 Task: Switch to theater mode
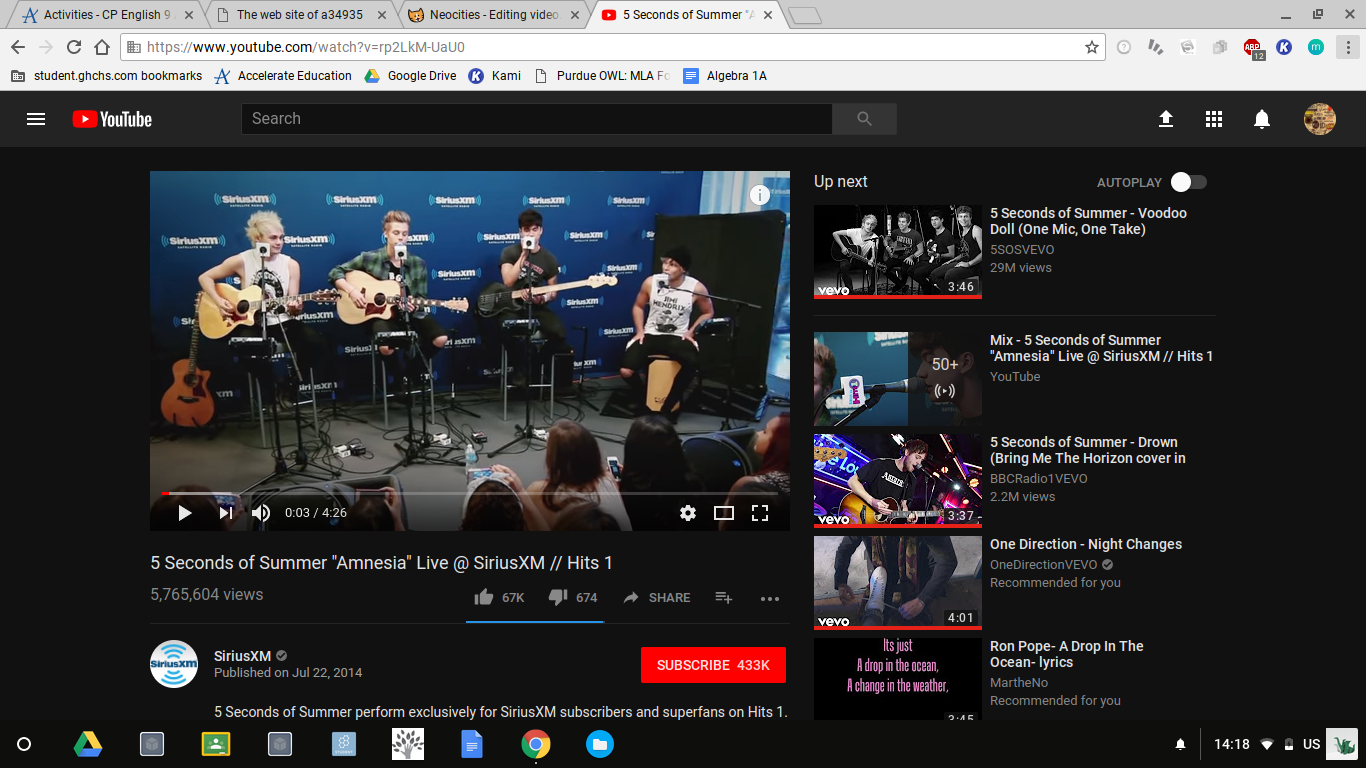(724, 513)
